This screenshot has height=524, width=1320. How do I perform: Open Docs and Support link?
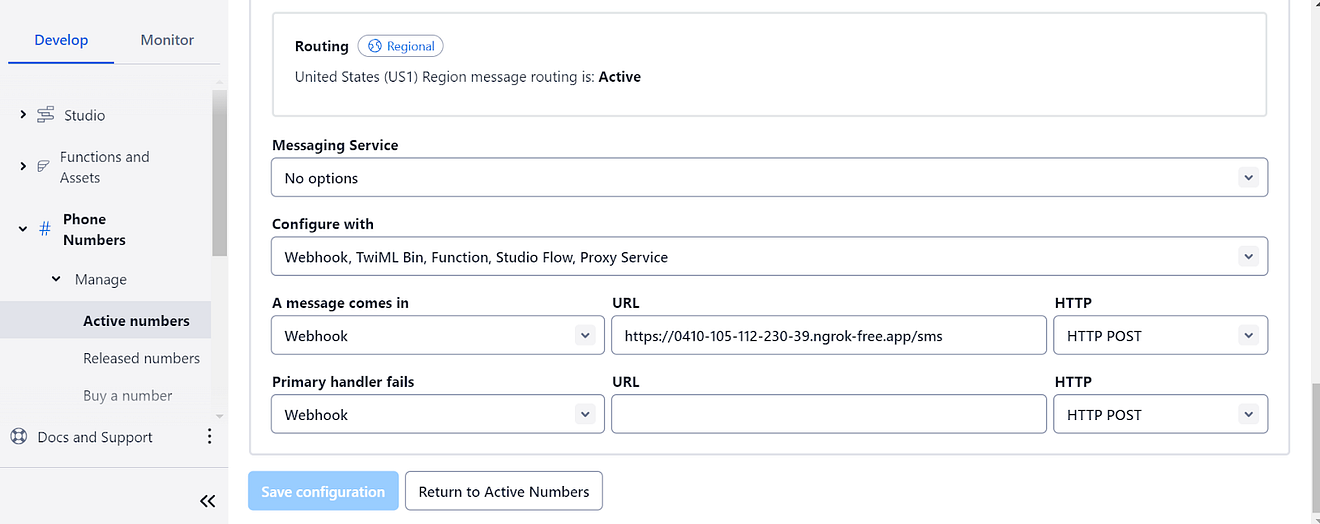95,437
